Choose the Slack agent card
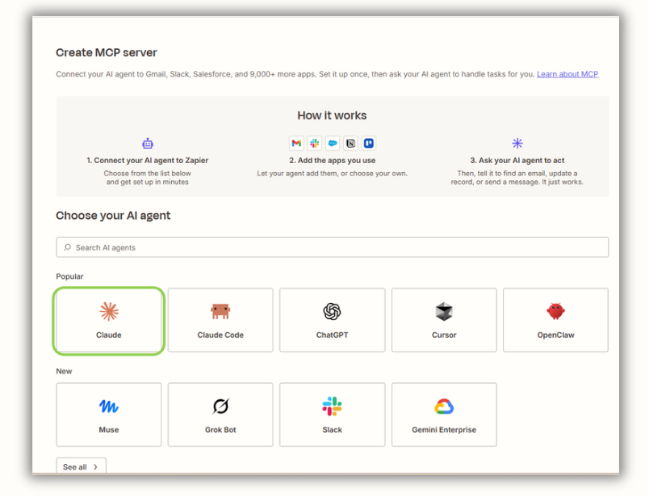 (x=332, y=415)
